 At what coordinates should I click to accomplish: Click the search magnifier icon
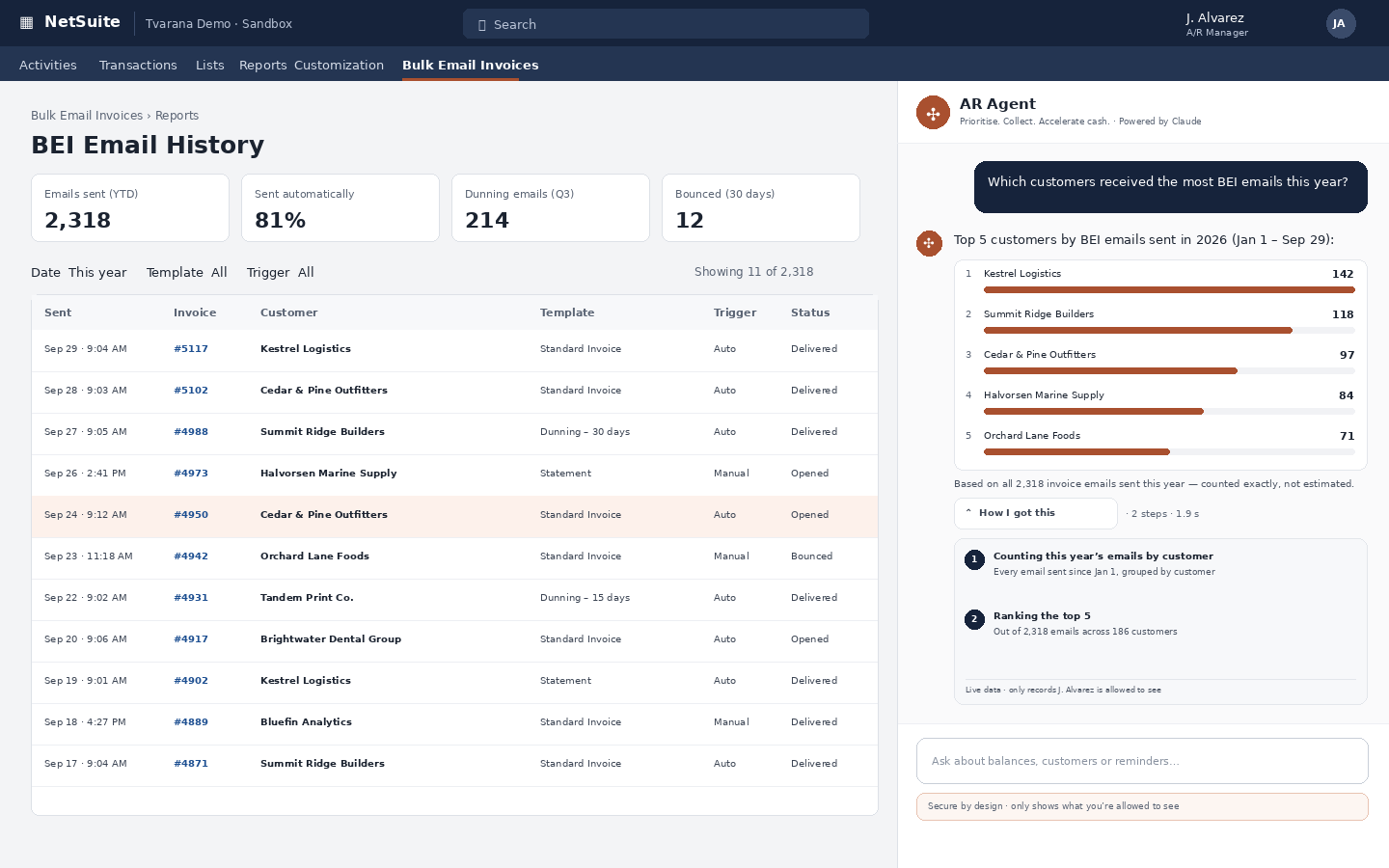pyautogui.click(x=481, y=25)
